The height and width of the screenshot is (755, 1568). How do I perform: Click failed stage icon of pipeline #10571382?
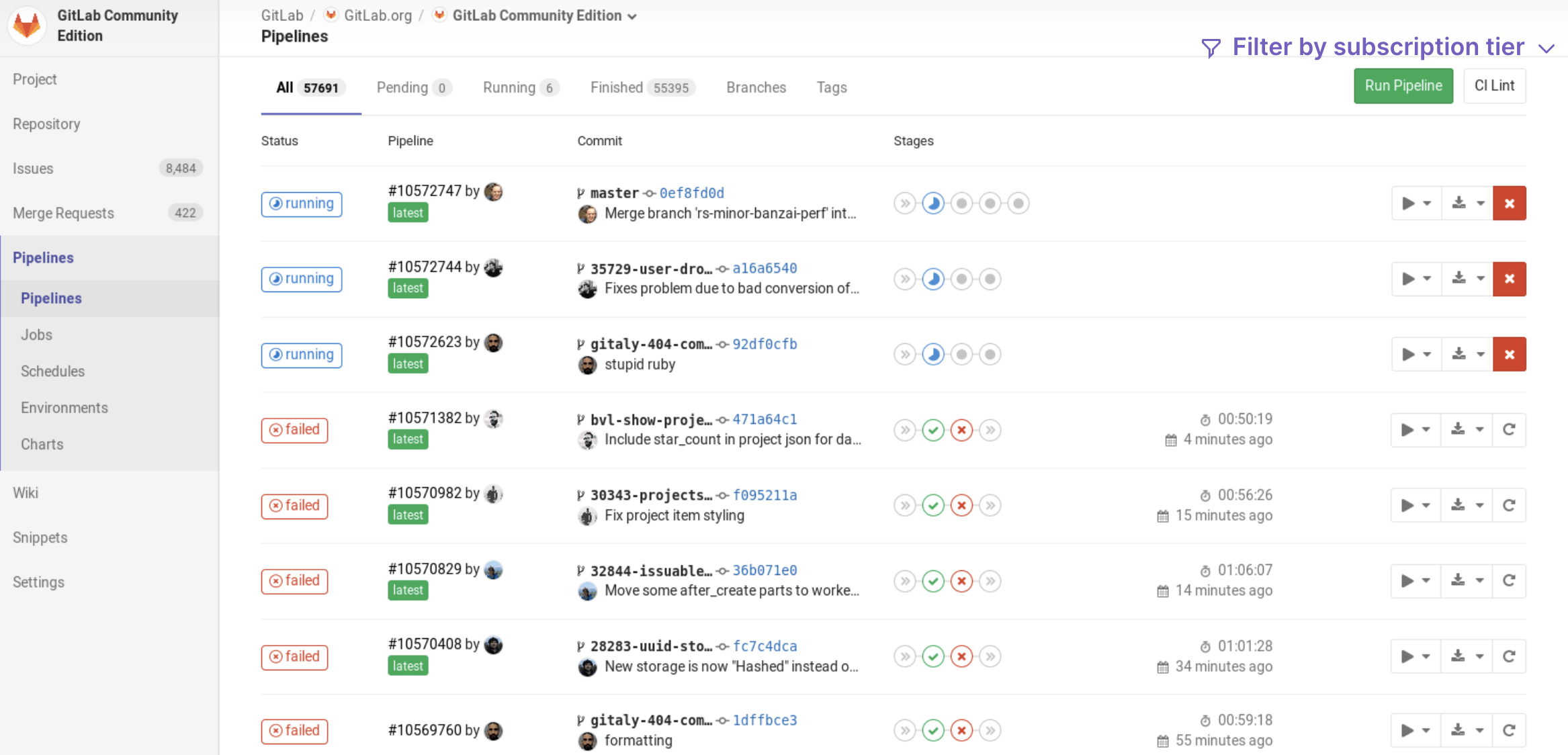click(x=962, y=430)
